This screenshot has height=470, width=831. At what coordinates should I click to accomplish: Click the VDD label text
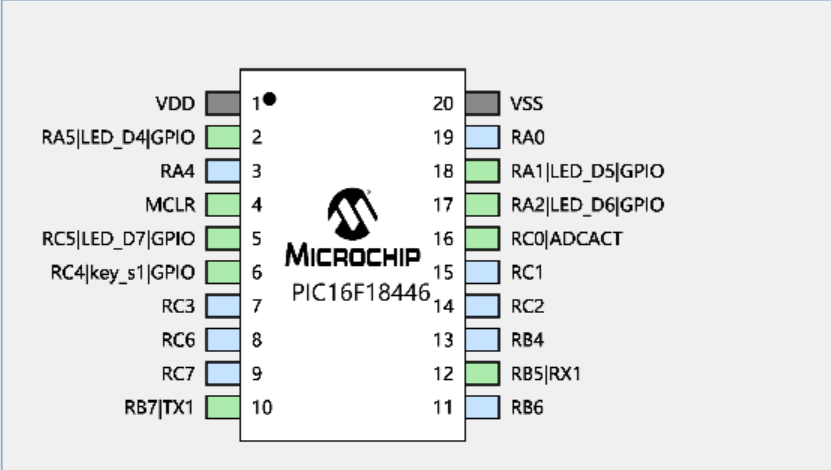tap(175, 104)
